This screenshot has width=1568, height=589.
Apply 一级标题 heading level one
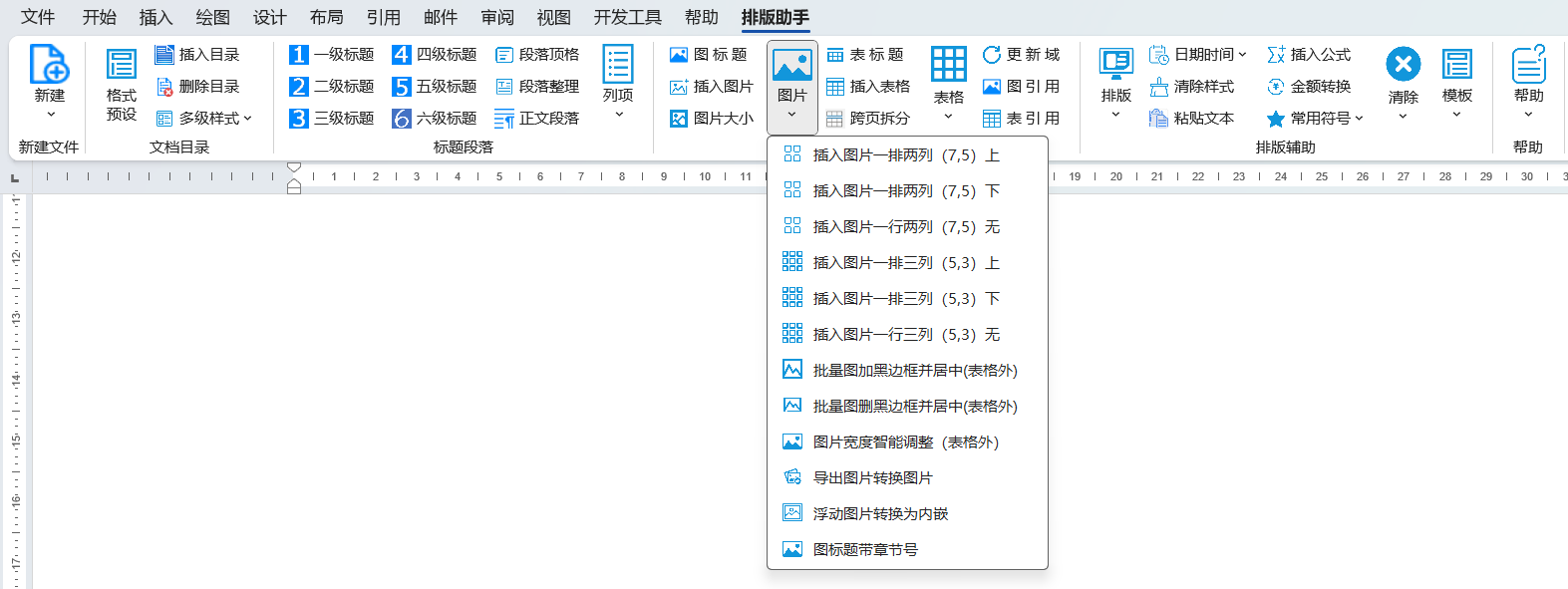332,55
